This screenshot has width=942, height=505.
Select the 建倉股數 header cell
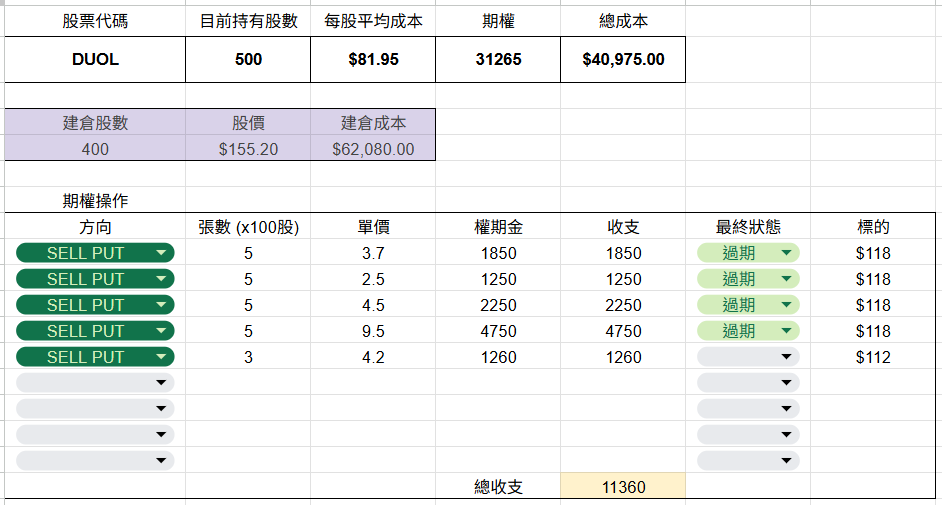(95, 122)
